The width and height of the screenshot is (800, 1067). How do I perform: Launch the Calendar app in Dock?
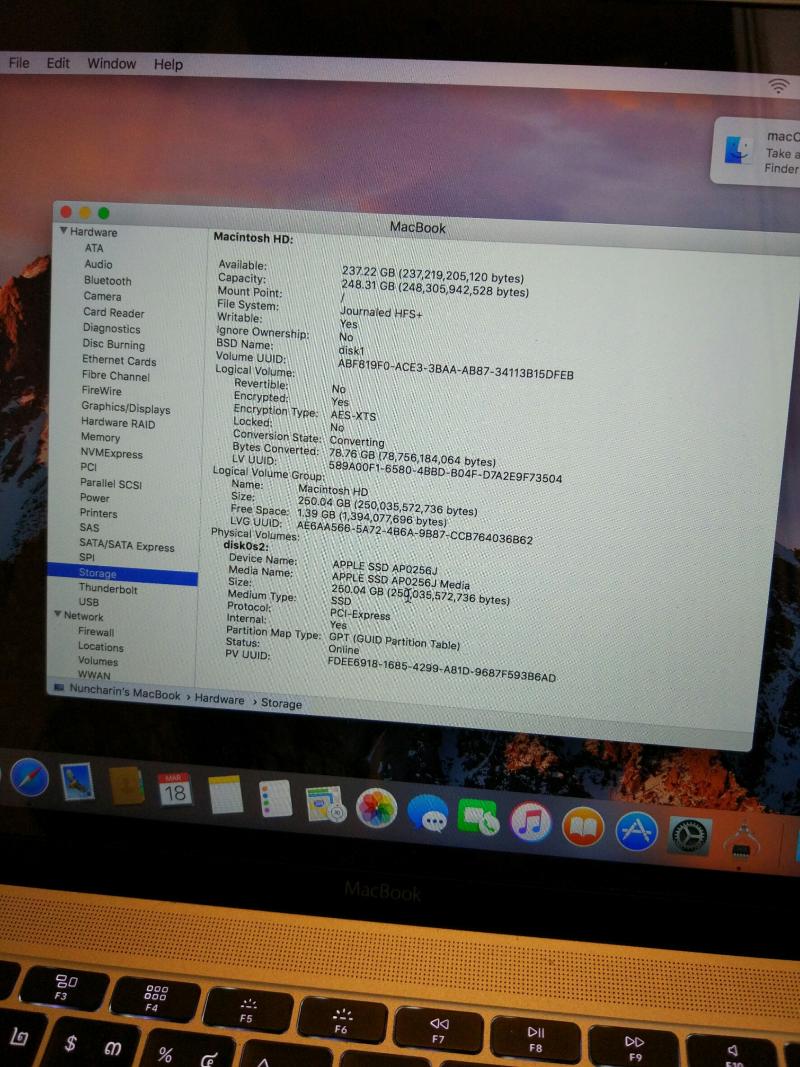click(175, 790)
